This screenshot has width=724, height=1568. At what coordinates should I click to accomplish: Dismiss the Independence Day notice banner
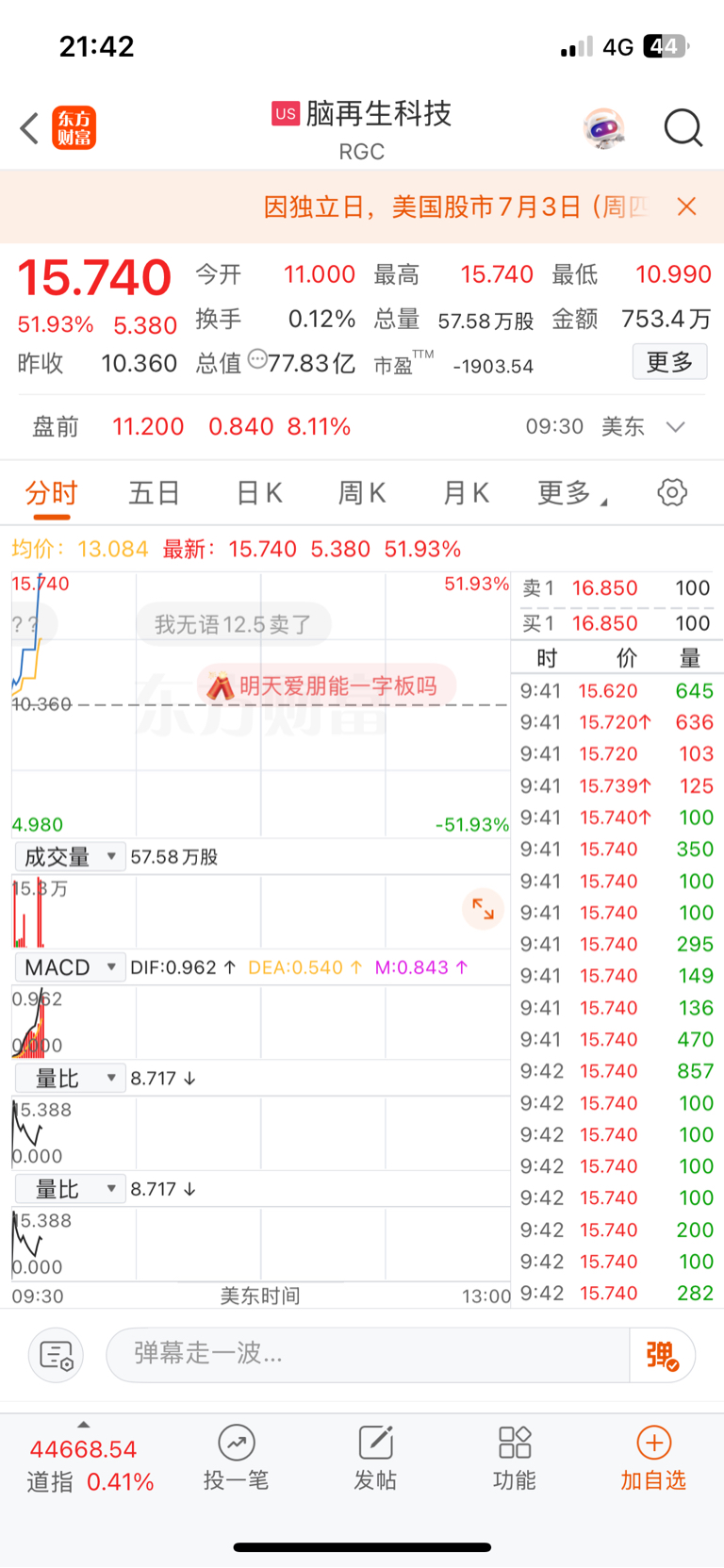pyautogui.click(x=687, y=206)
